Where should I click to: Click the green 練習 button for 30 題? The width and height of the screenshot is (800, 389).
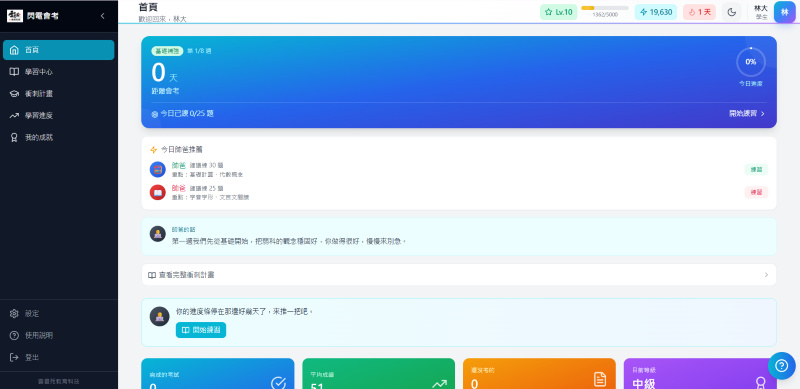tap(756, 169)
